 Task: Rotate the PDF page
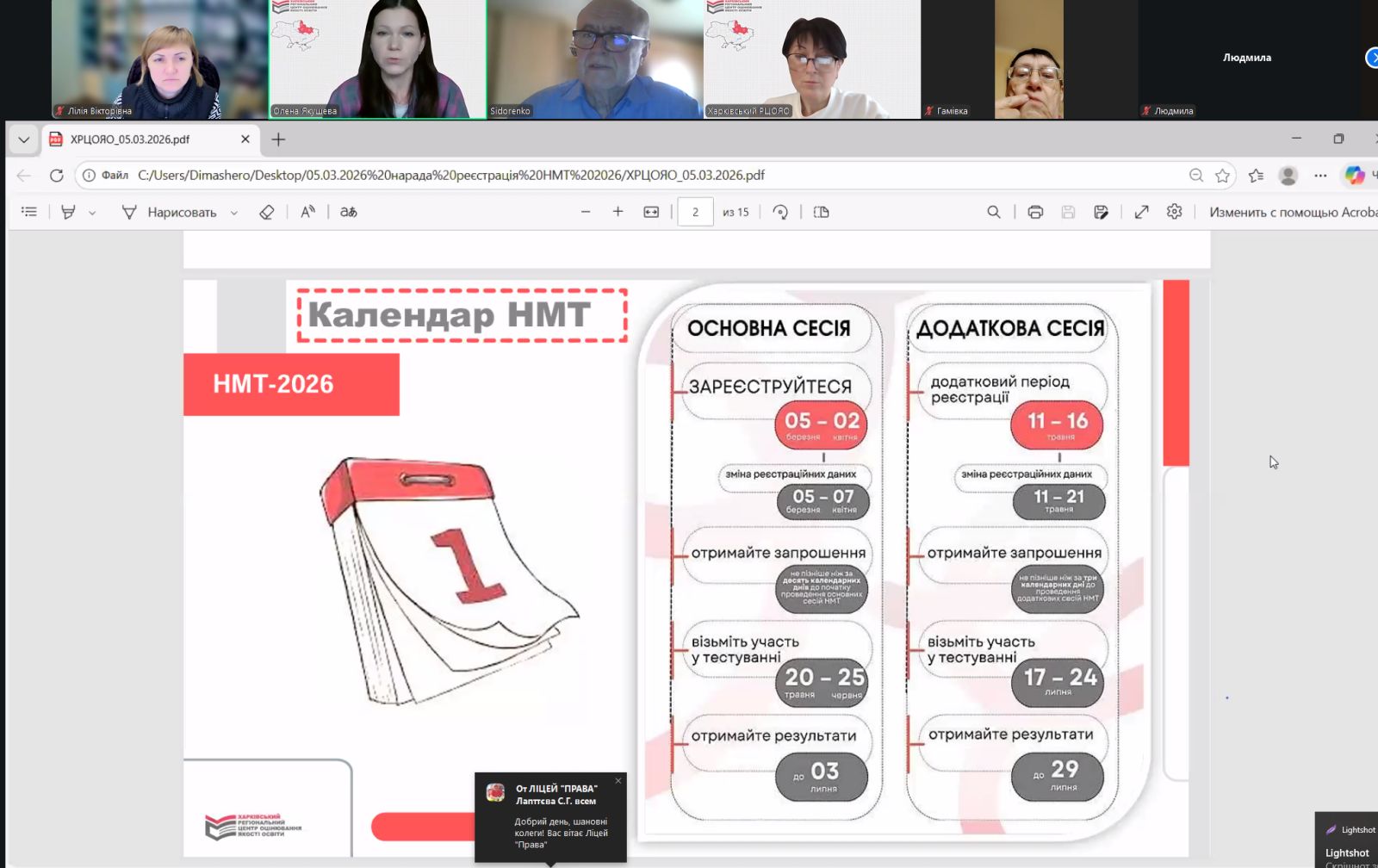pyautogui.click(x=780, y=212)
